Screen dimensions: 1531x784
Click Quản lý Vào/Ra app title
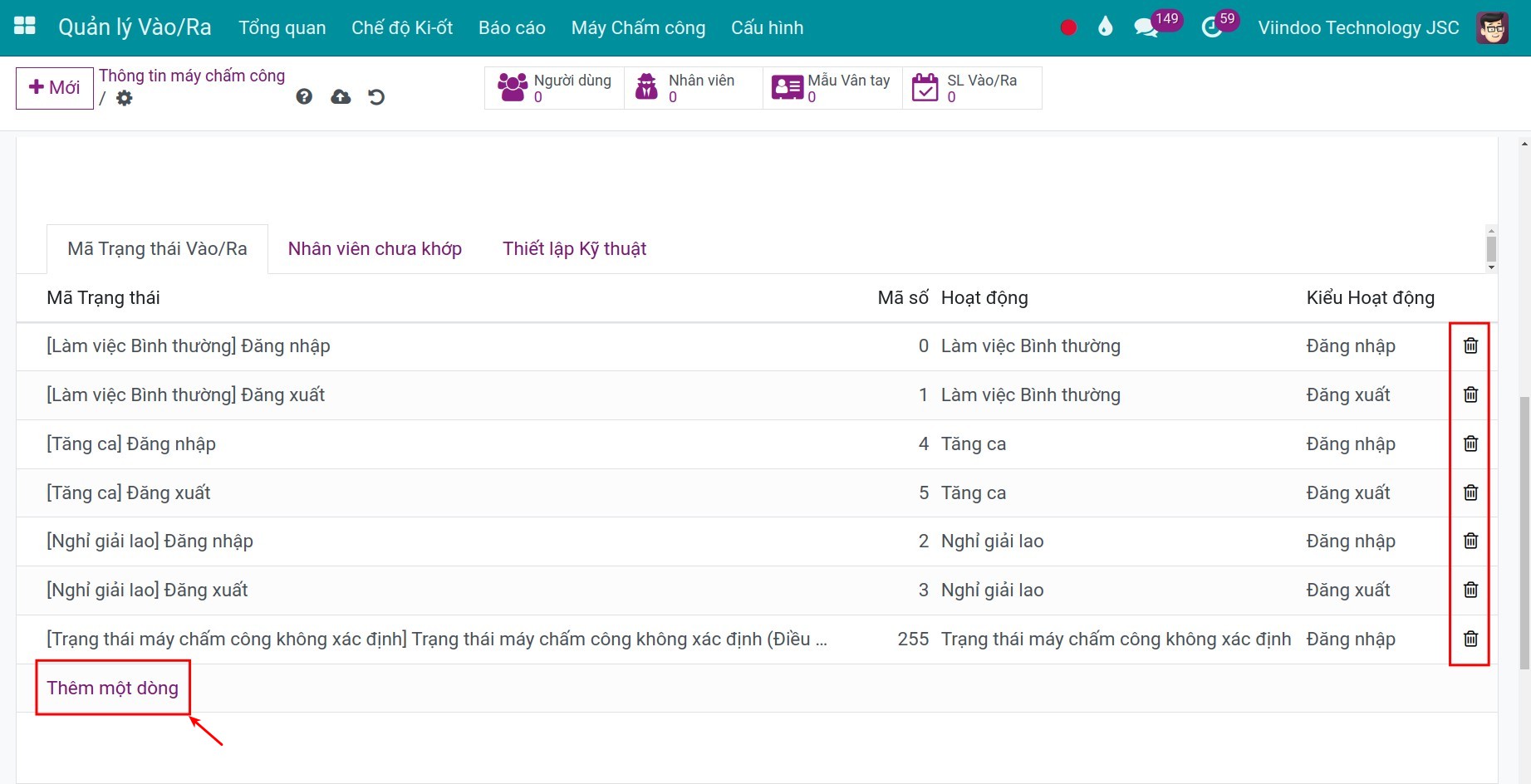point(135,27)
